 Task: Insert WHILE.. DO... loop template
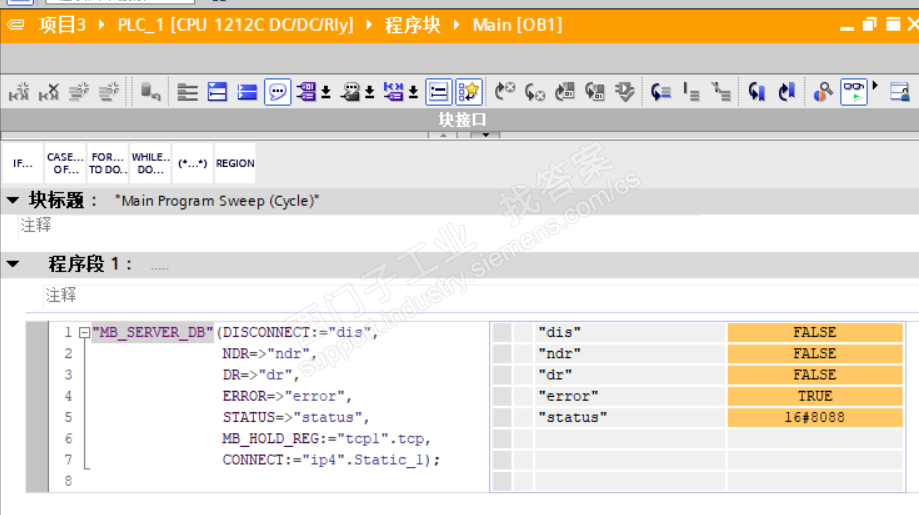(151, 163)
